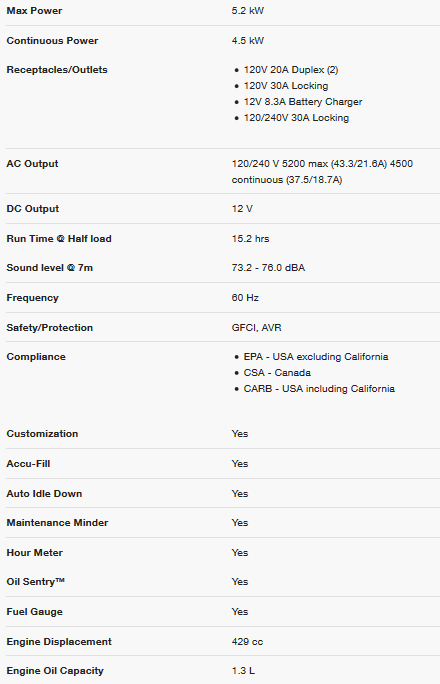This screenshot has height=684, width=440.
Task: Select the GFCI, AVR safety value
Action: coord(256,328)
